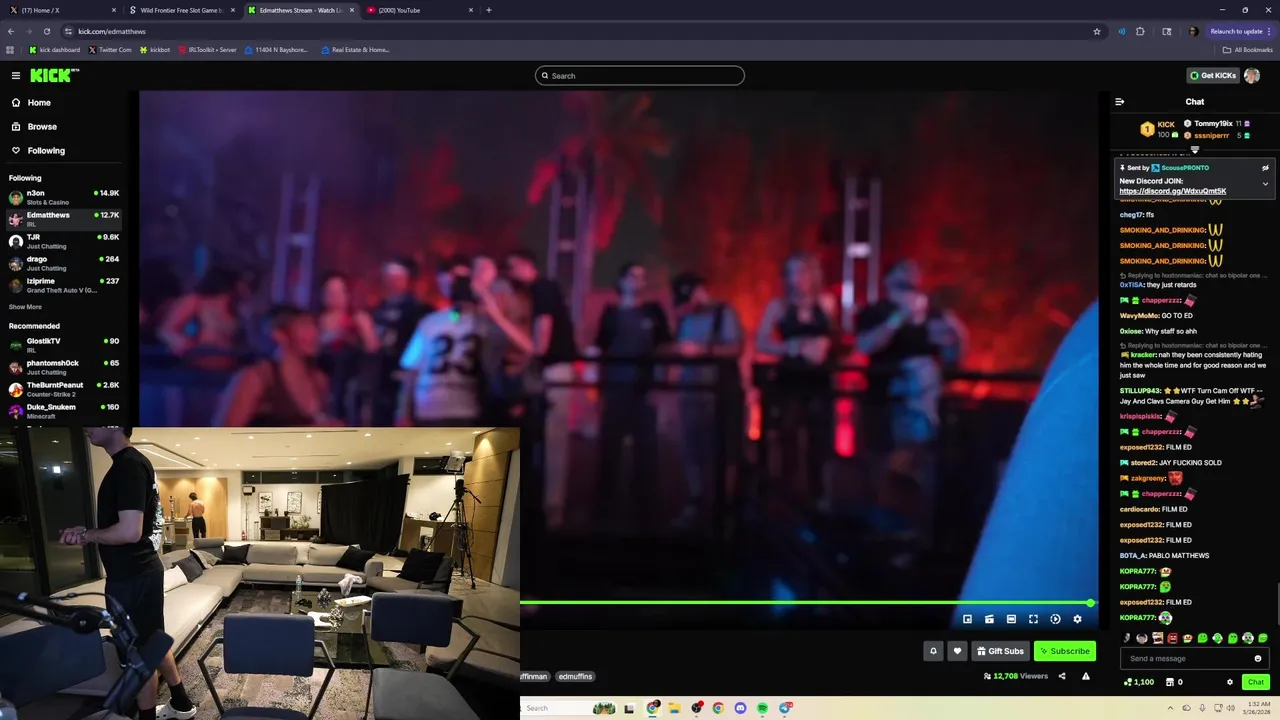This screenshot has width=1280, height=720.
Task: Open the Twitter Com bookmark
Action: (x=110, y=49)
